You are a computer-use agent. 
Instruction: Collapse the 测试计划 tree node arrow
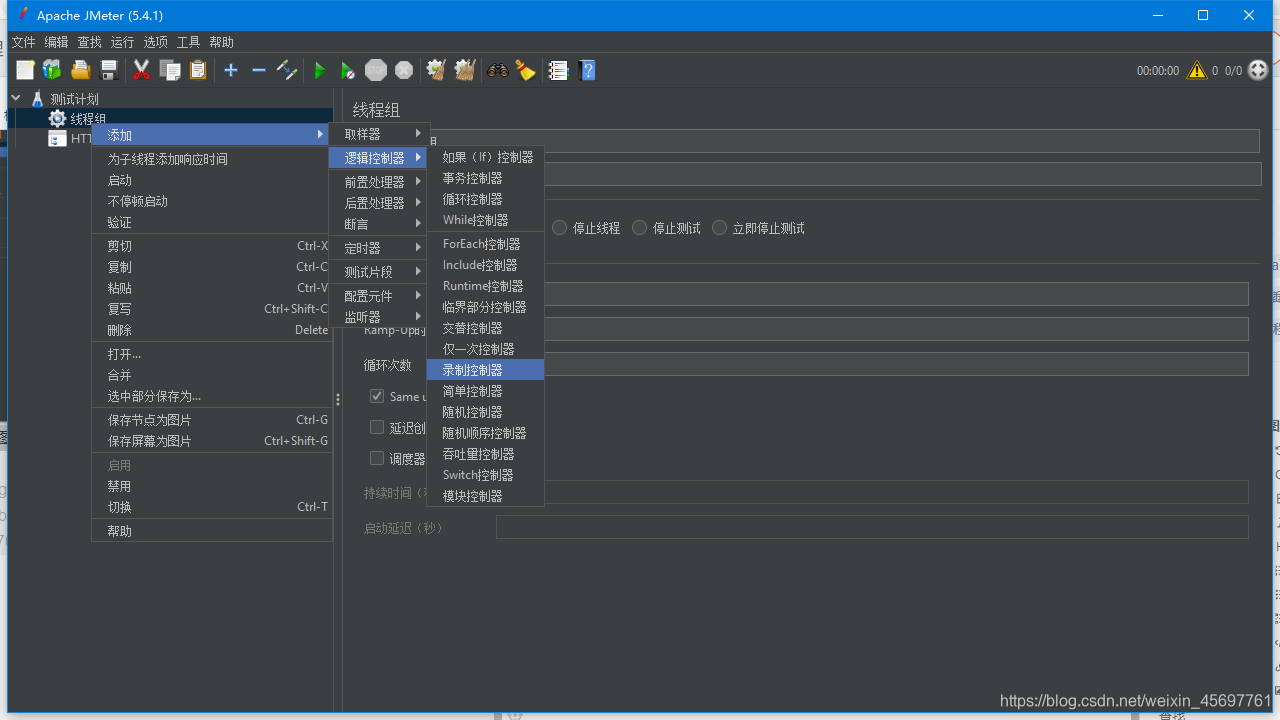point(16,98)
